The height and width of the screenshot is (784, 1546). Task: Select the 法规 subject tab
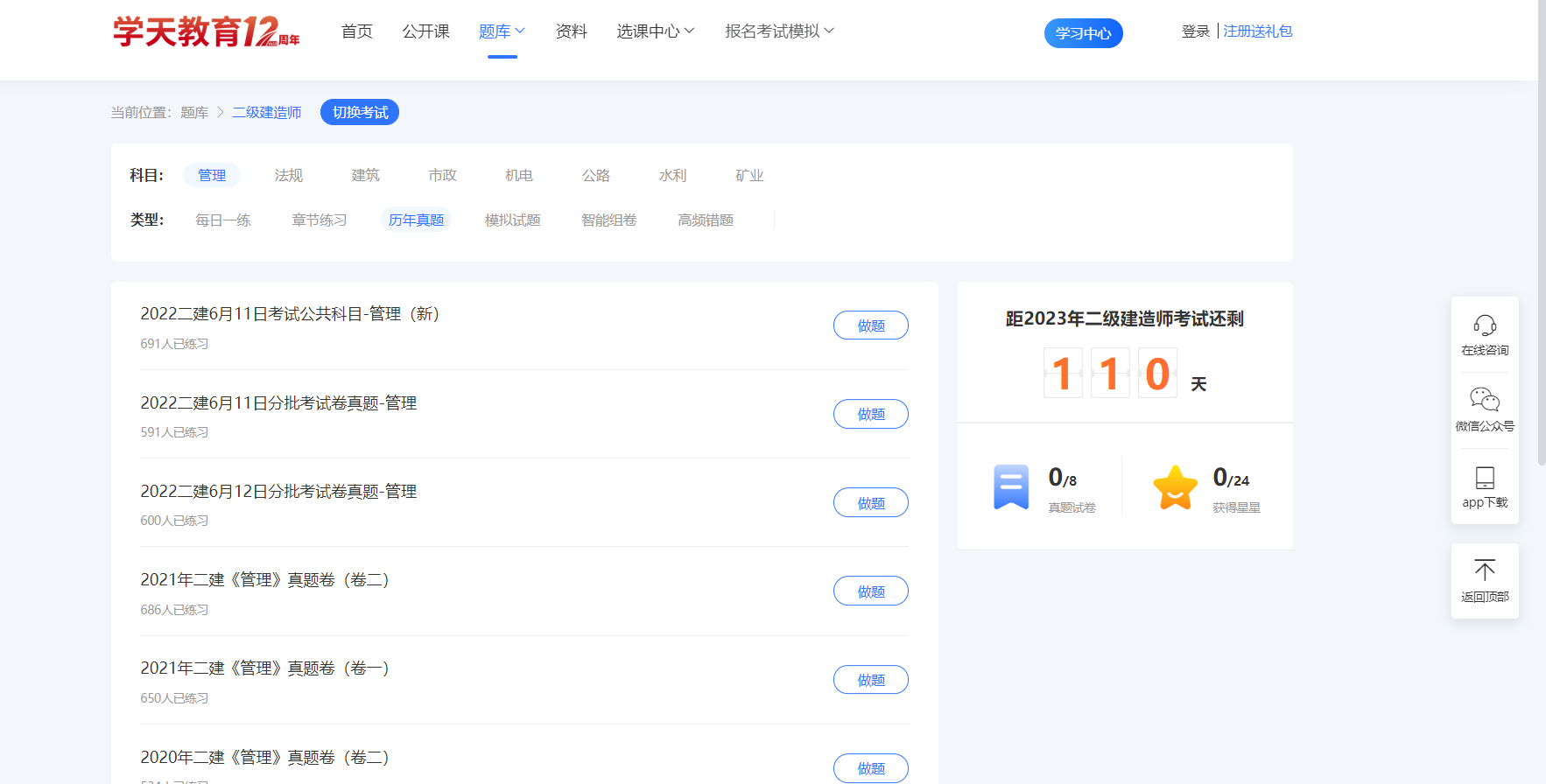[x=289, y=175]
